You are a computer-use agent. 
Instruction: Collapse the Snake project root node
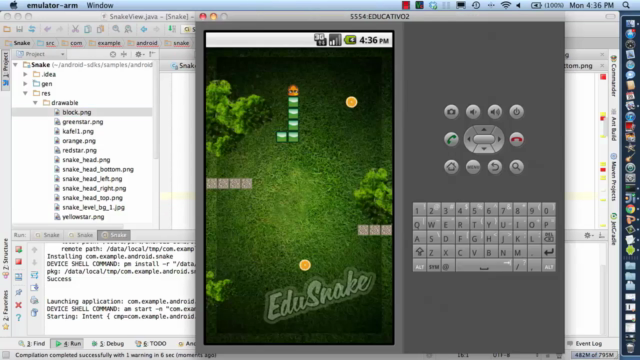tap(16, 64)
